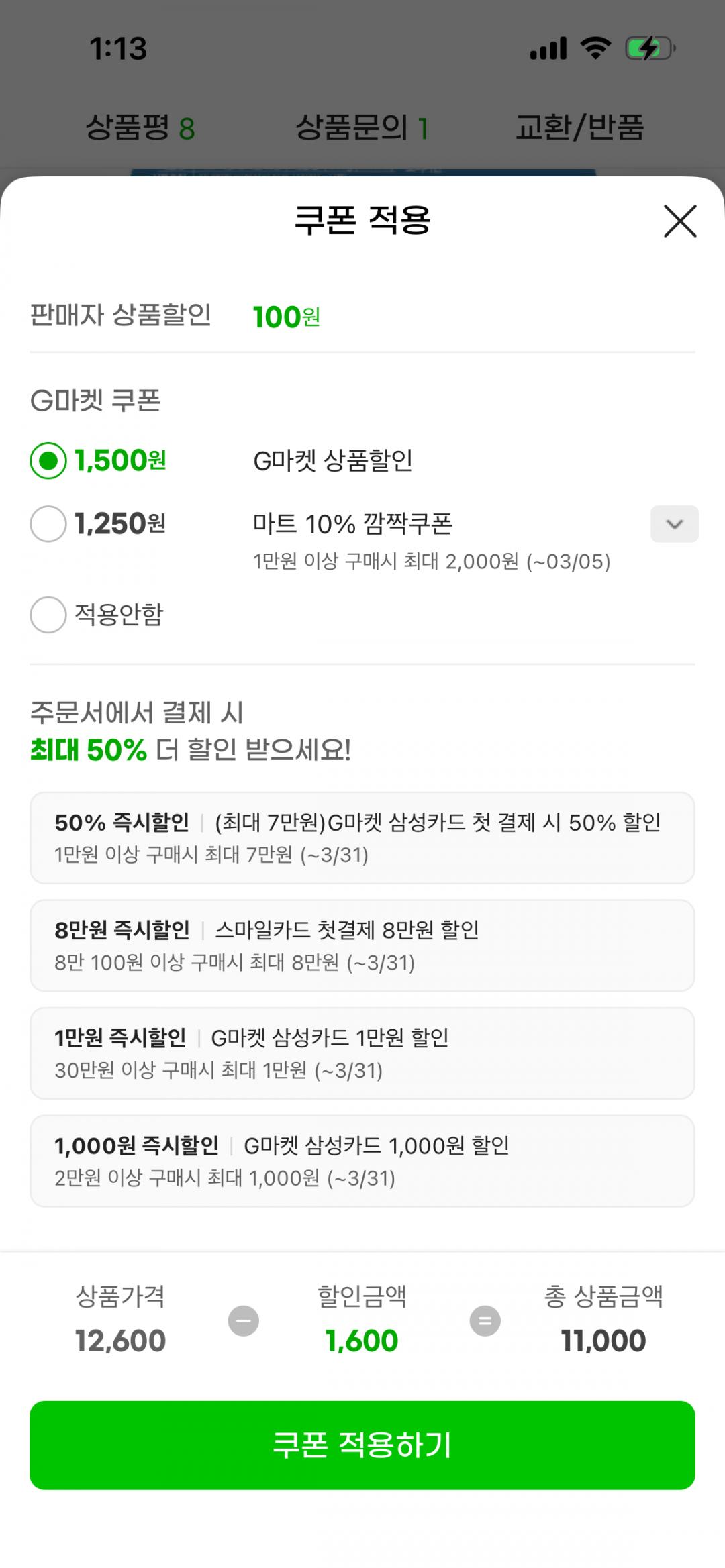
Task: Select the 1,250원 마트 10% 깜짝쿠폰 option
Action: tap(48, 523)
